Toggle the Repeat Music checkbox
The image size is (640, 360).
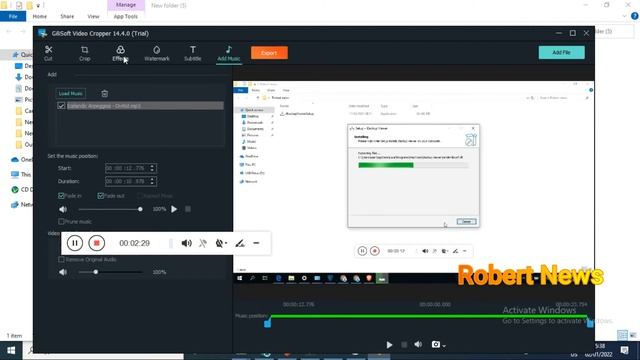pos(139,196)
